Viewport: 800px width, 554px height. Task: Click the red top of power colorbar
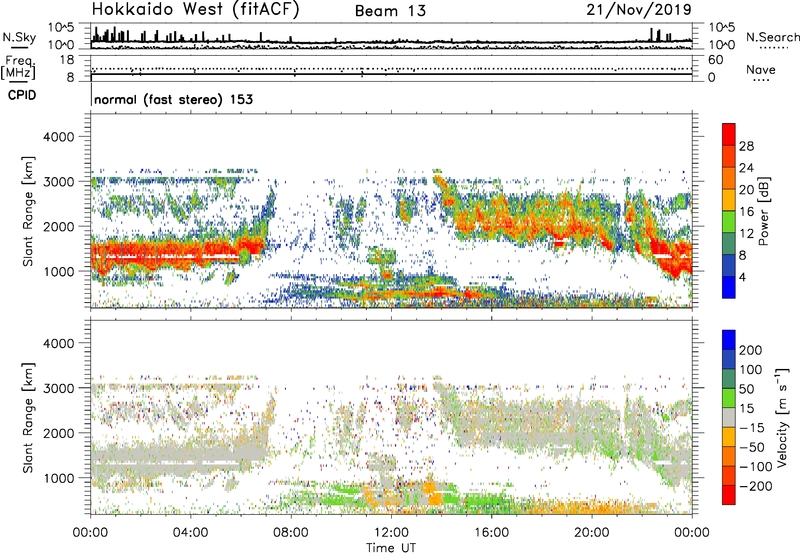pos(729,134)
